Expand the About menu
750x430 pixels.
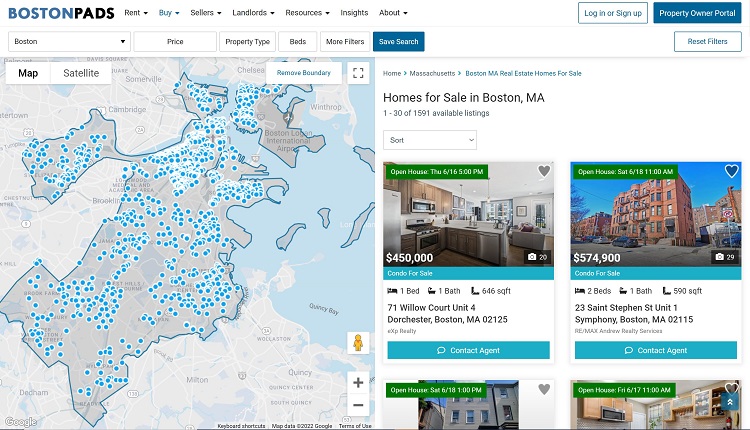point(393,13)
